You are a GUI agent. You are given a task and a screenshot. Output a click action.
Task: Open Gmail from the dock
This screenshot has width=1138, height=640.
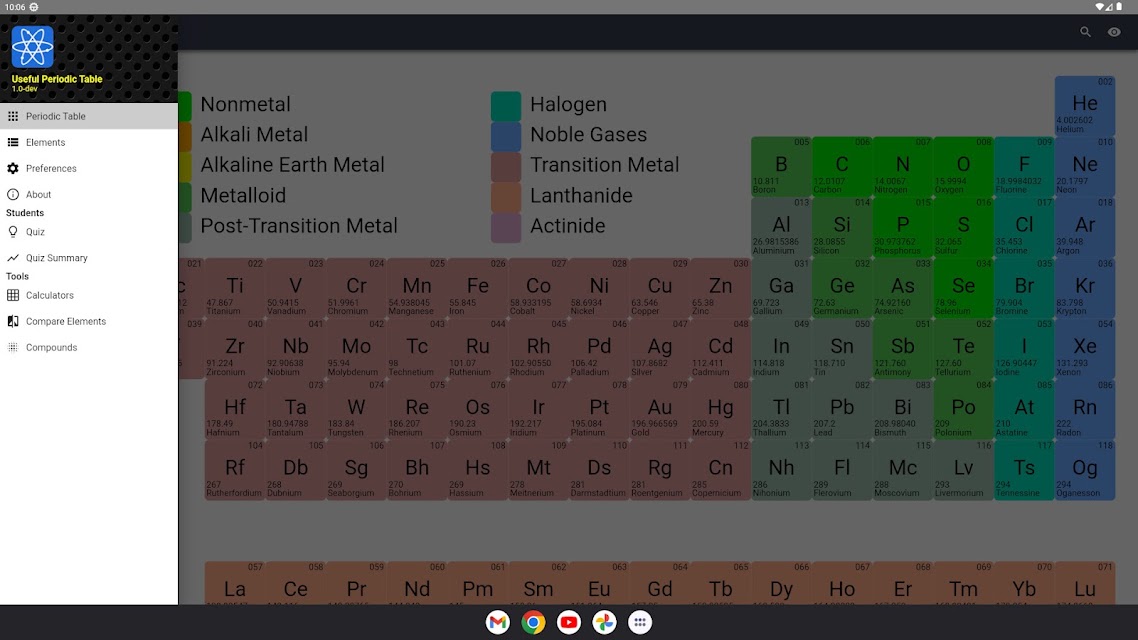click(498, 623)
